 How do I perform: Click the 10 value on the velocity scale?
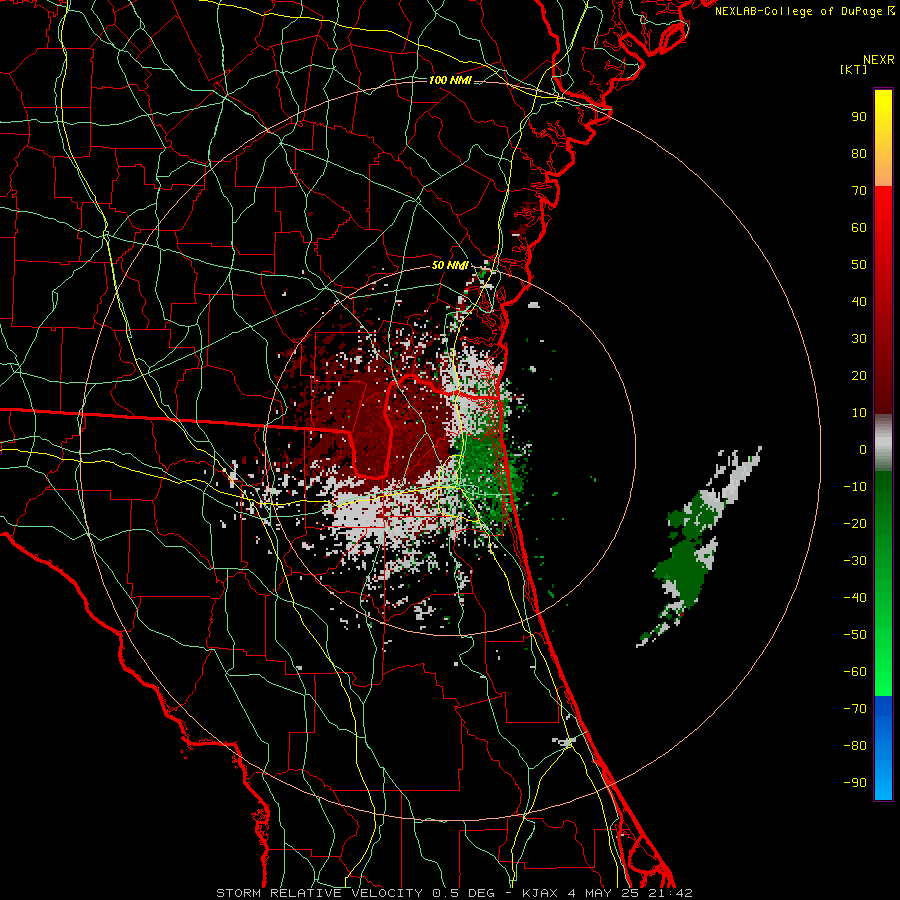click(x=859, y=413)
